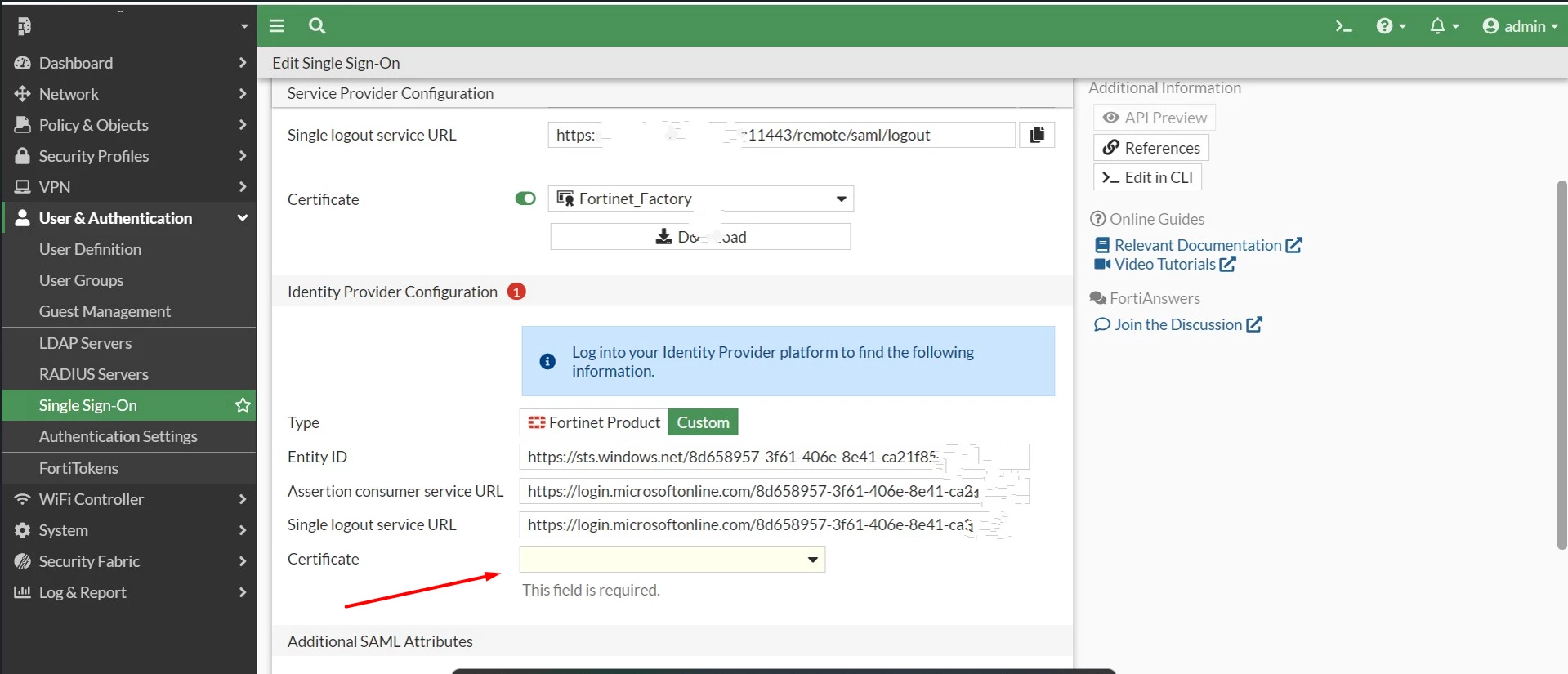Expand the WiFi Controller chevron
The width and height of the screenshot is (1568, 674).
(x=243, y=499)
